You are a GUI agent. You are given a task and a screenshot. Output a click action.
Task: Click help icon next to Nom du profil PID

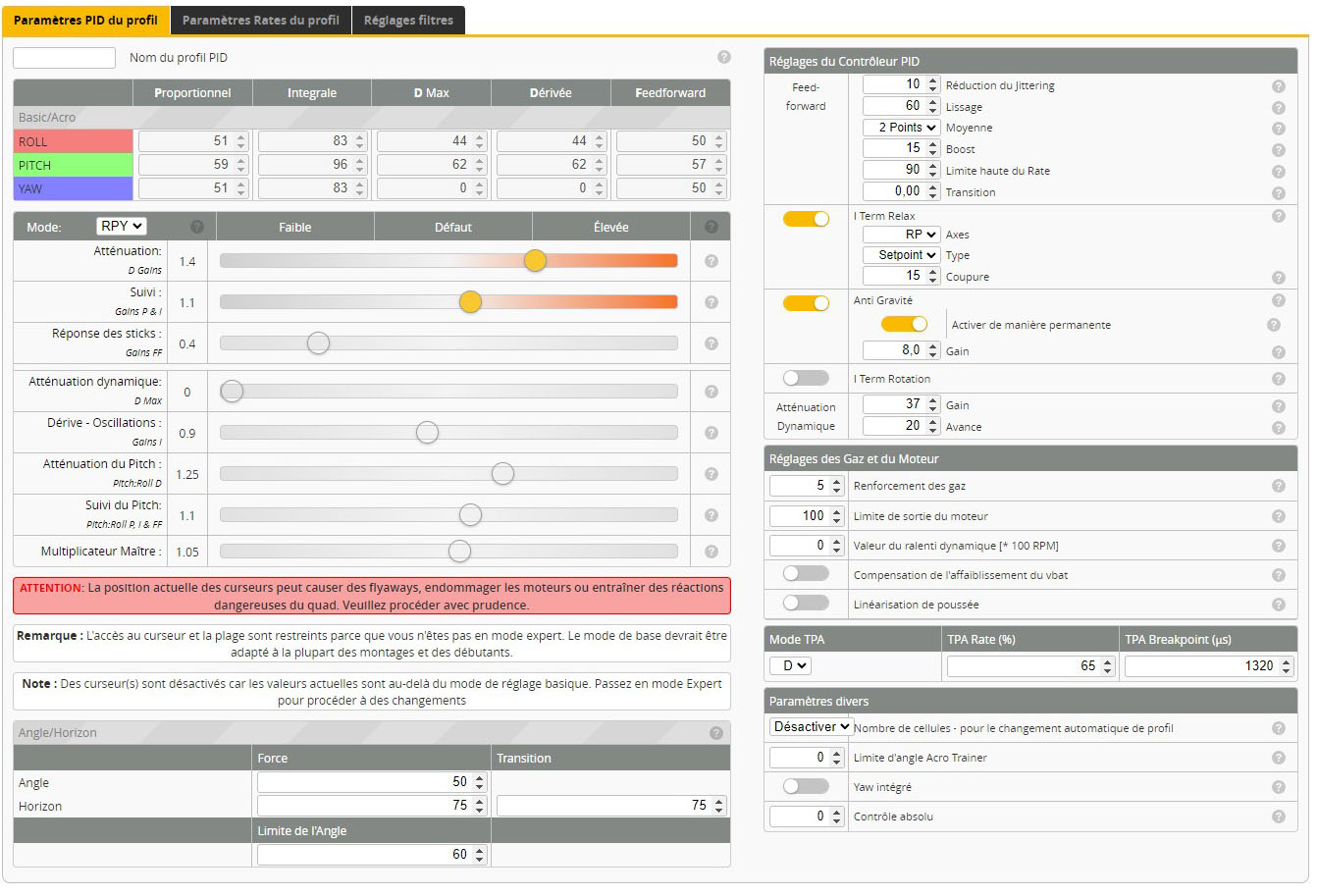click(x=723, y=58)
